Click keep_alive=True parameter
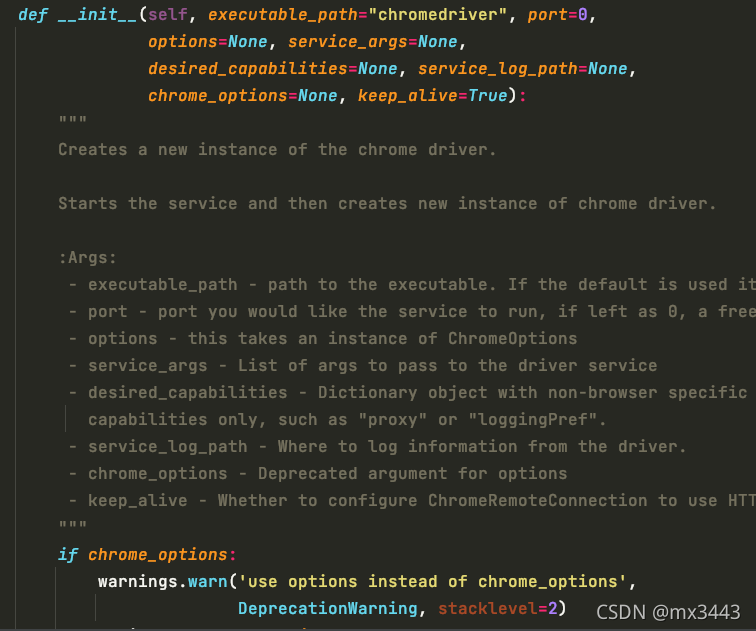The height and width of the screenshot is (631, 756). coord(432,96)
